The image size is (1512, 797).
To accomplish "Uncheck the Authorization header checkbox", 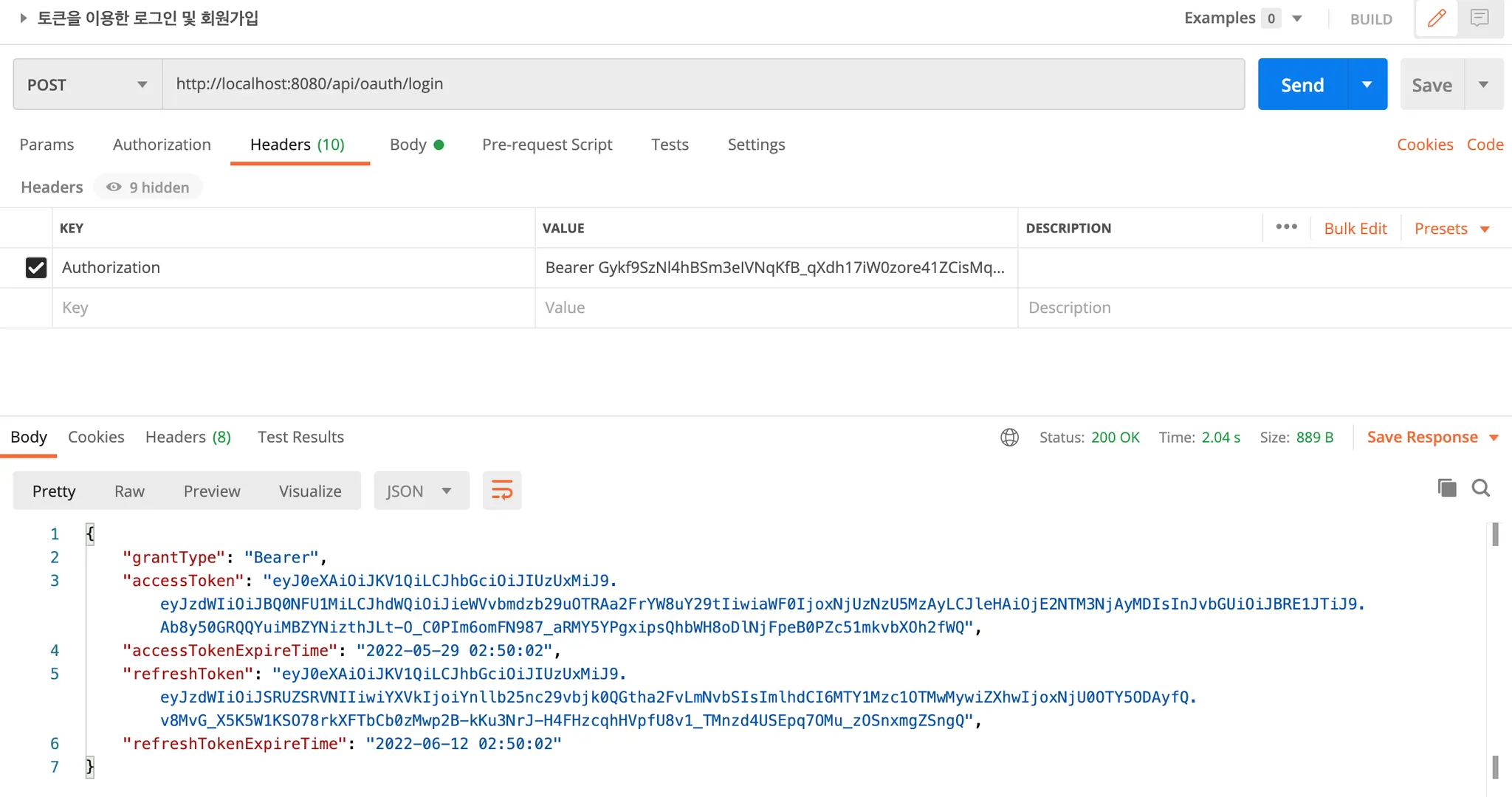I will [x=36, y=267].
